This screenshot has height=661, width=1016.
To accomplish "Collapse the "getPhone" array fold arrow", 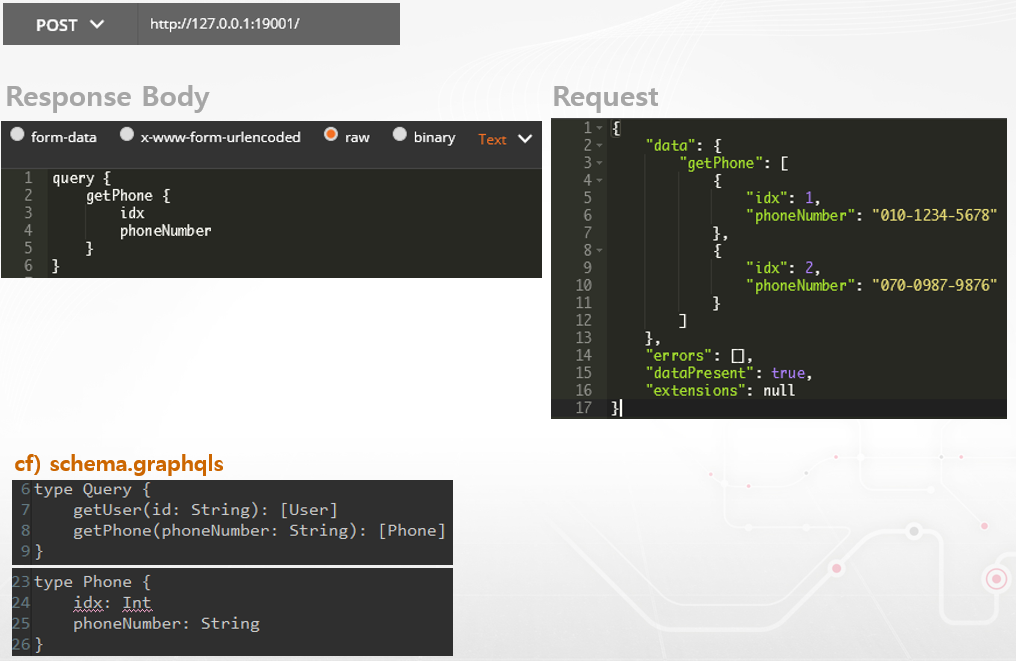I will (x=599, y=163).
